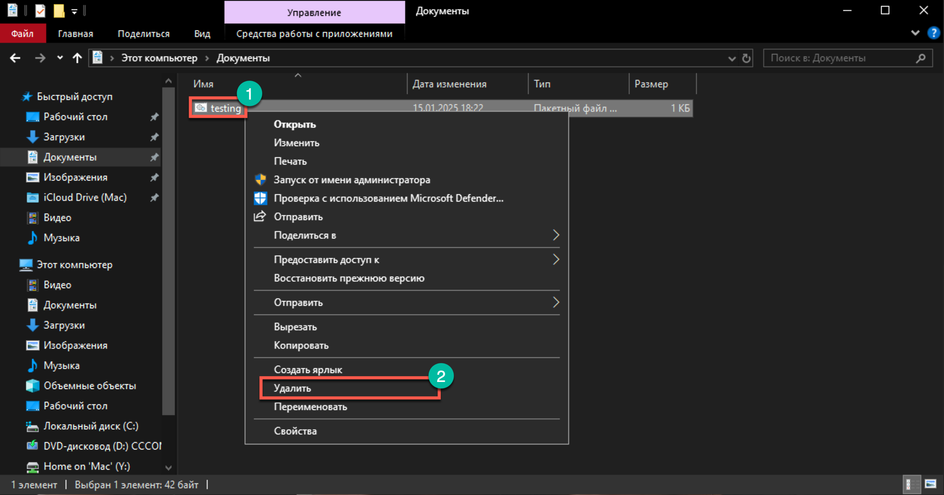Open the Customize Quick Access Toolbar dropdown

[x=74, y=11]
